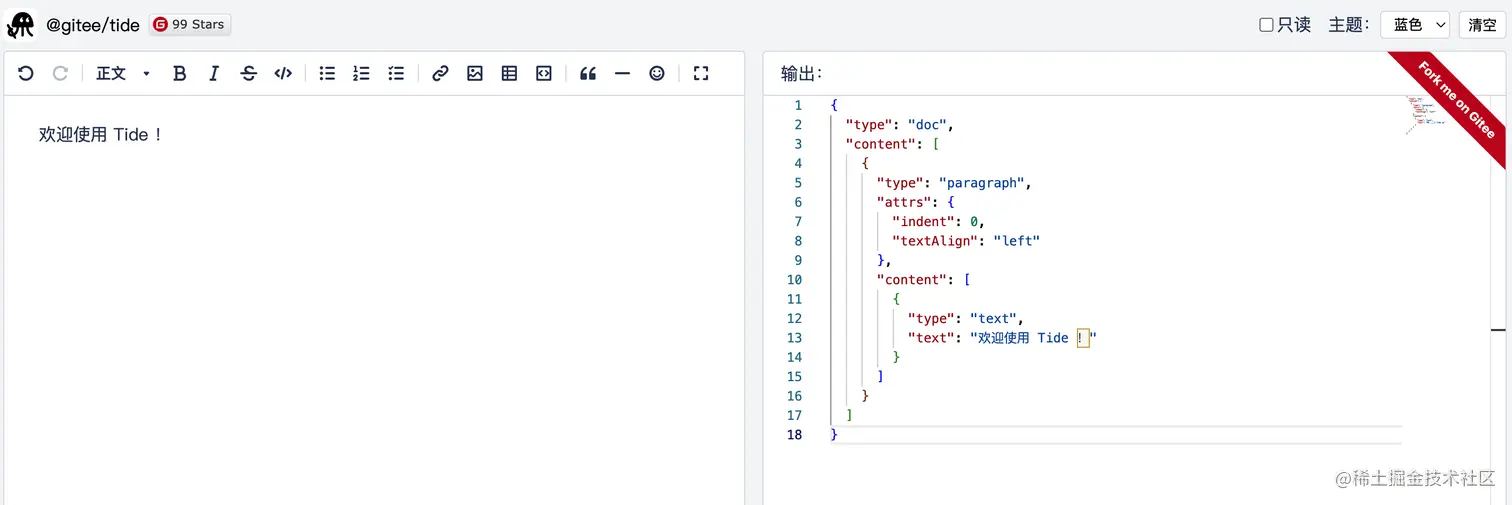
Task: Click the "type": "doc" line
Action: (899, 125)
